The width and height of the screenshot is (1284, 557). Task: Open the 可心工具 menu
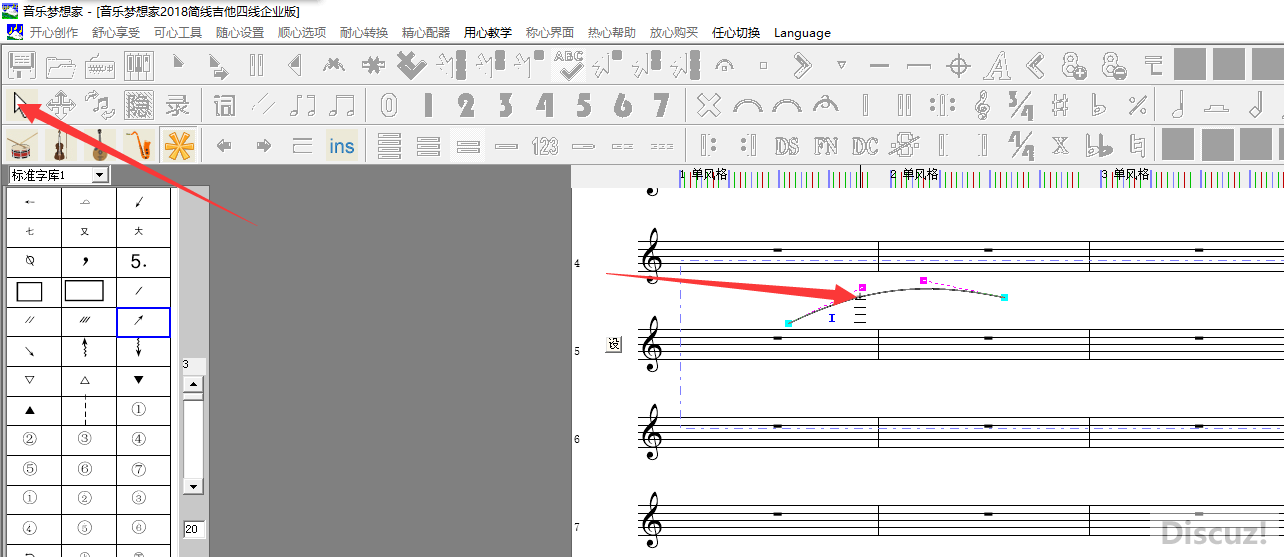[x=178, y=32]
